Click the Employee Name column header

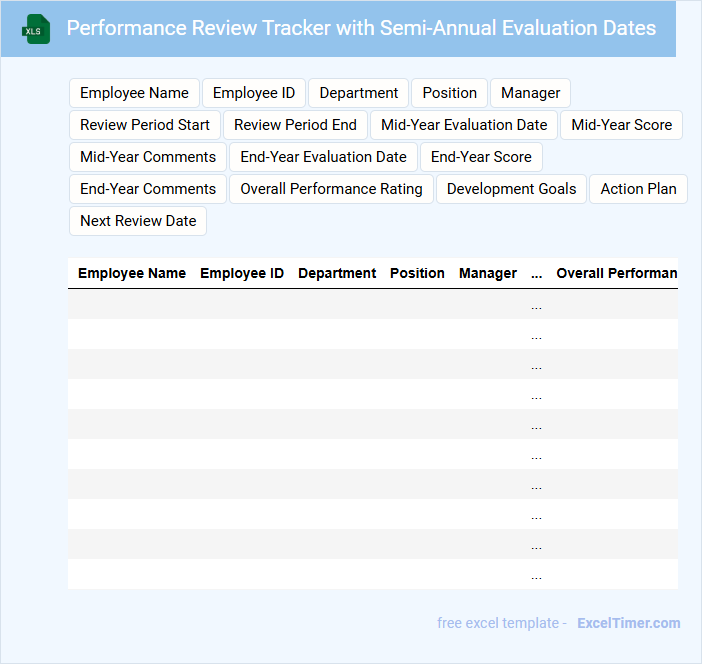pyautogui.click(x=132, y=273)
